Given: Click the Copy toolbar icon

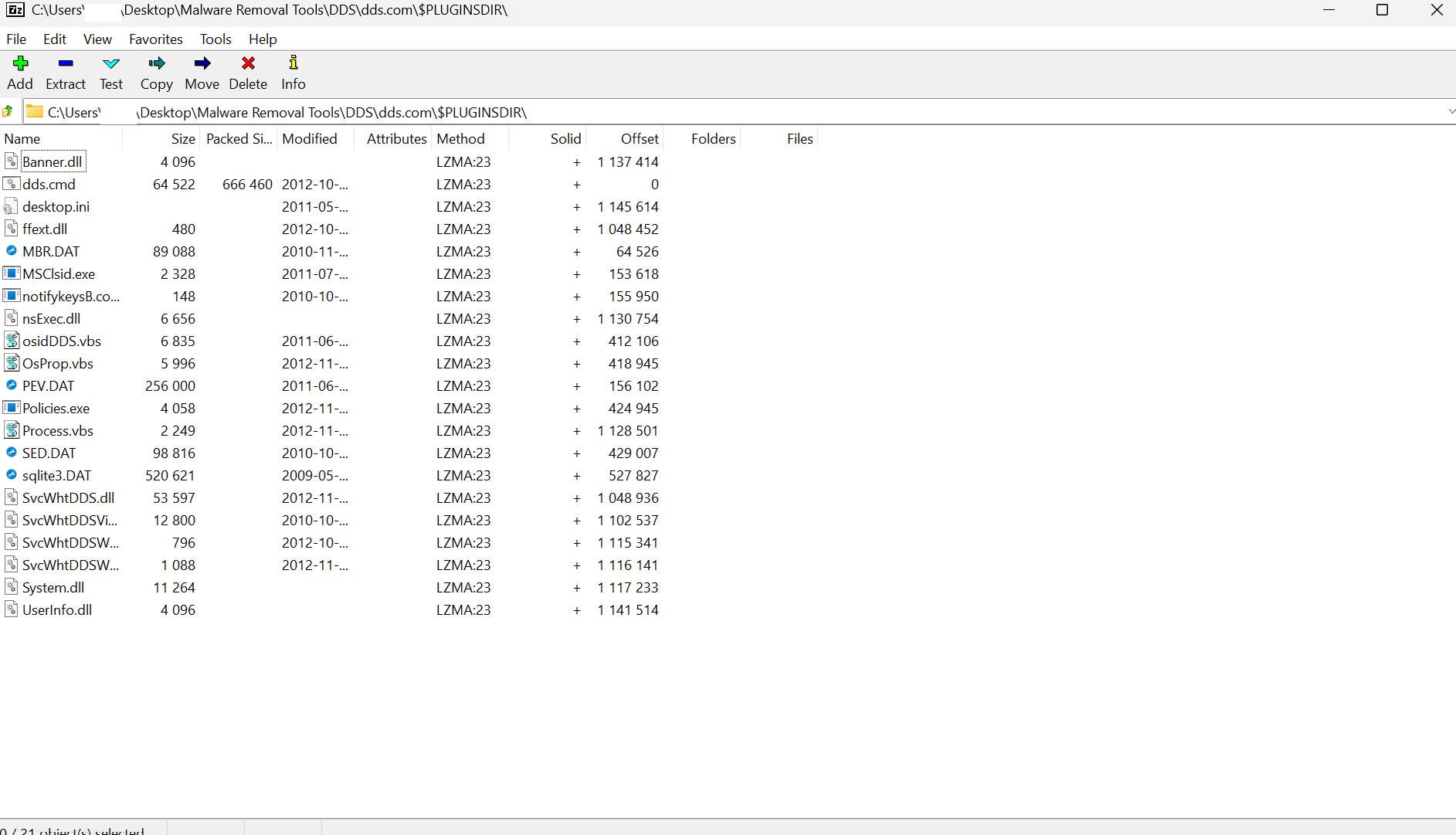Looking at the screenshot, I should coord(157,63).
